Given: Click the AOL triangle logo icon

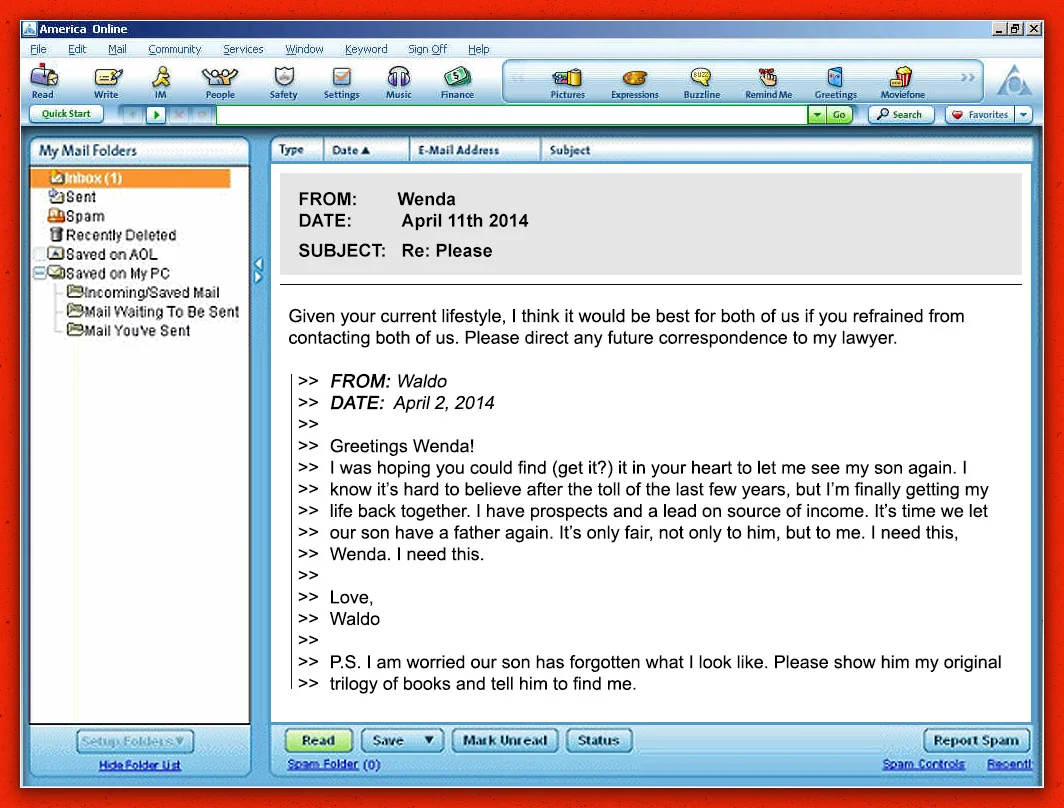Looking at the screenshot, I should pos(1014,81).
